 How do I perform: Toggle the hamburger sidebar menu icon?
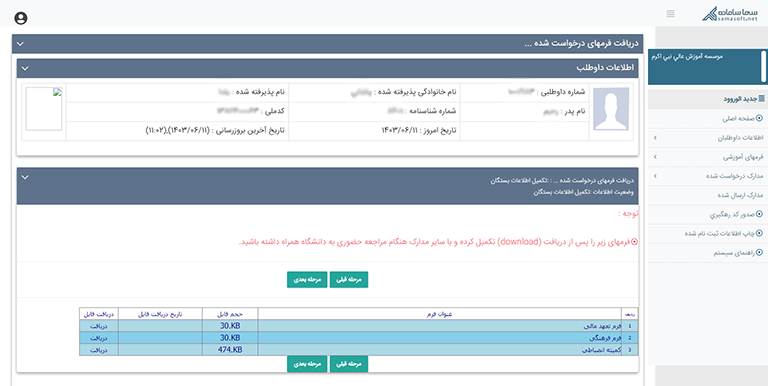pos(671,14)
